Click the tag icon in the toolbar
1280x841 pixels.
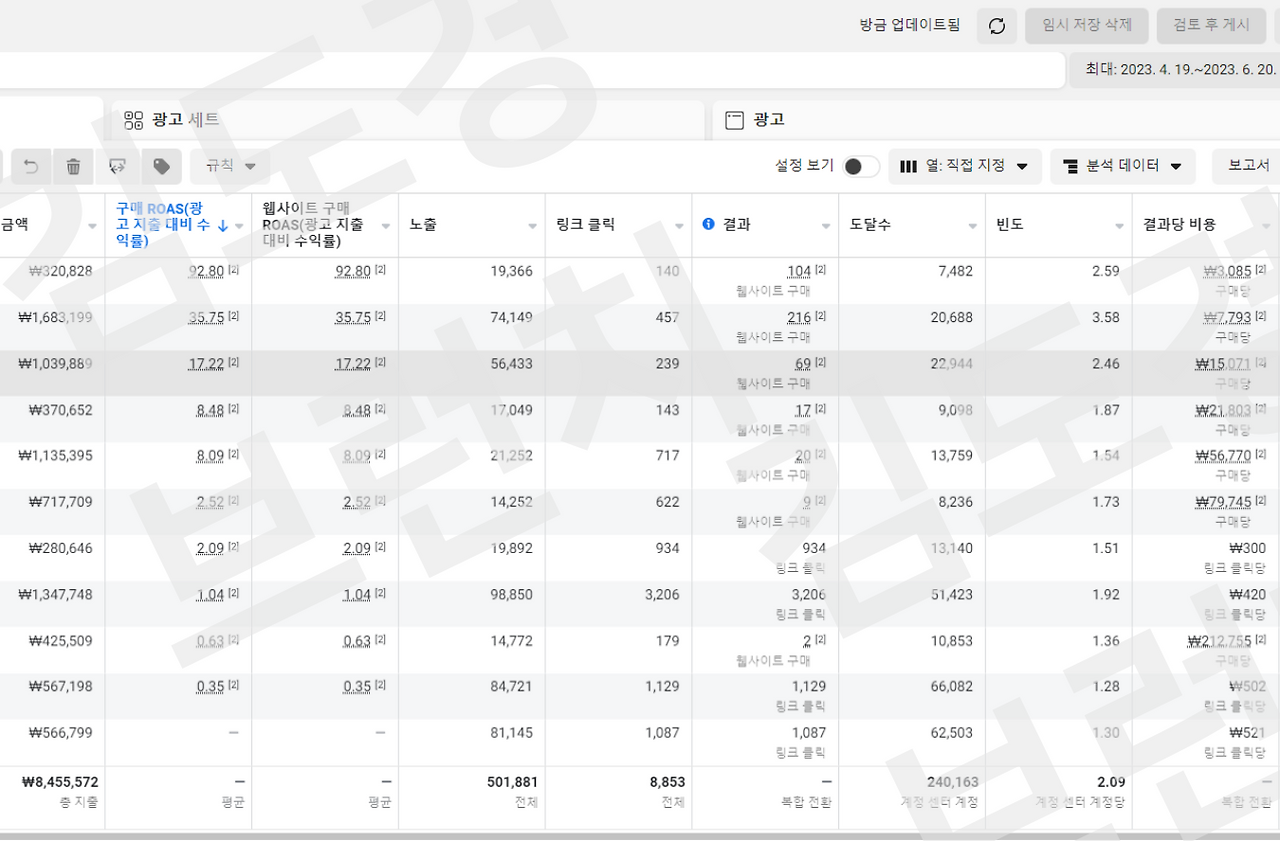pyautogui.click(x=161, y=166)
